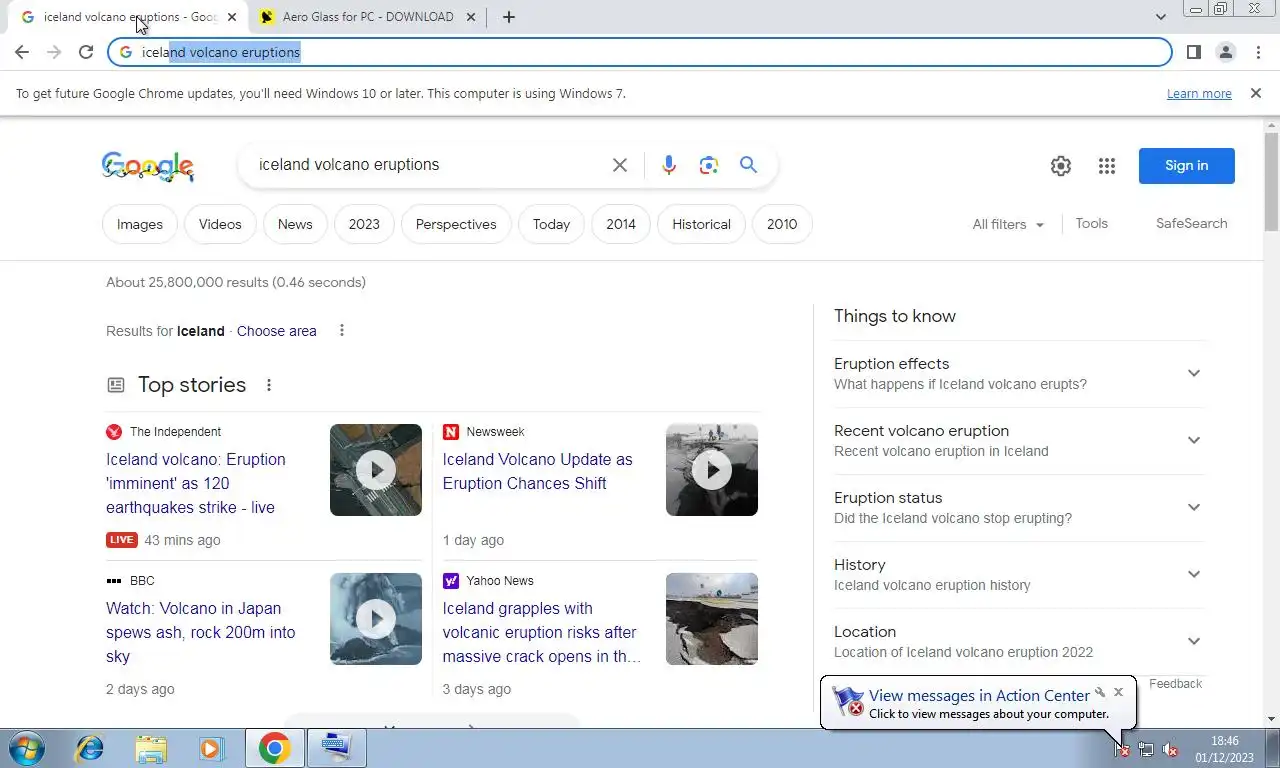Click the network tray icon

click(x=1146, y=749)
